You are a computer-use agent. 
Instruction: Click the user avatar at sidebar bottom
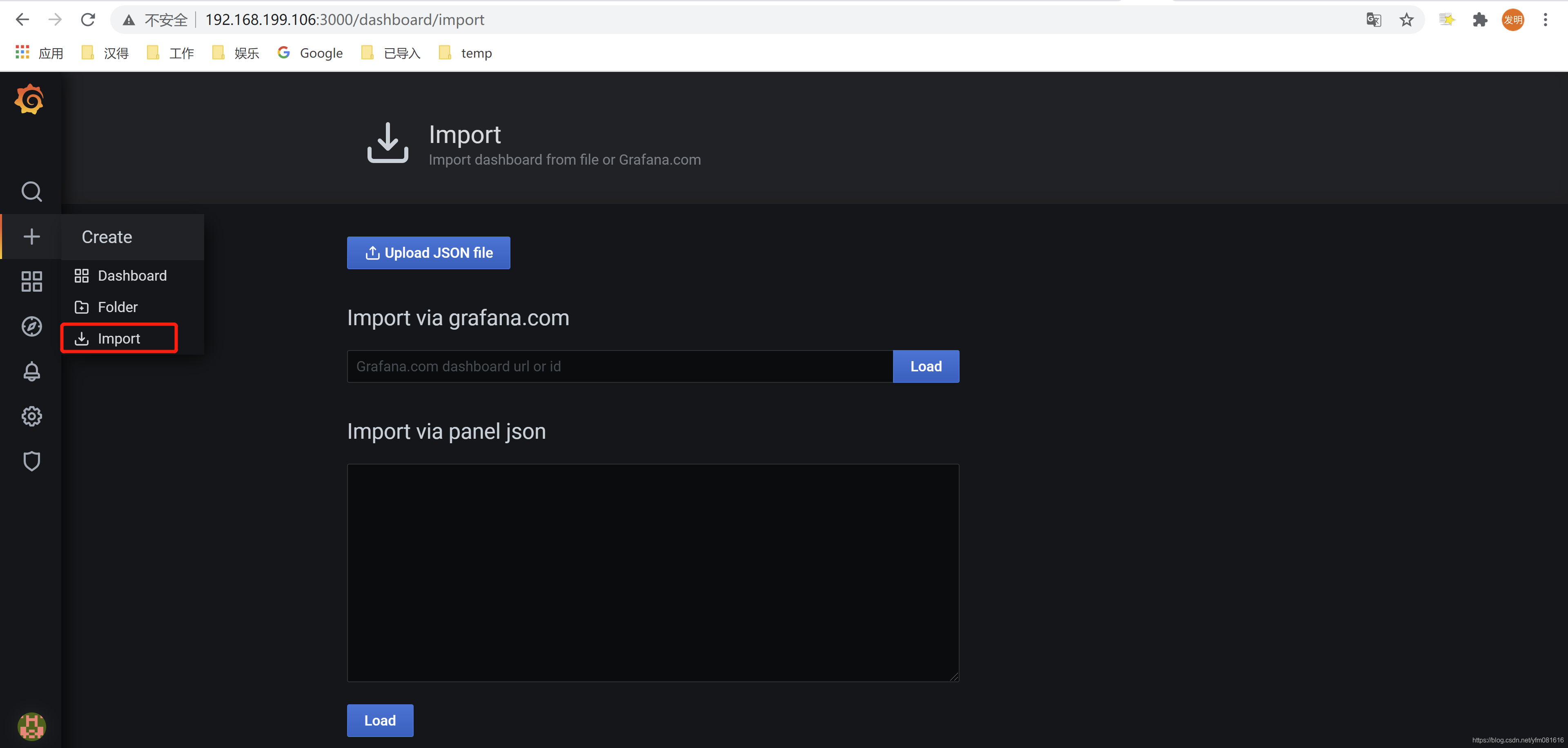[32, 726]
